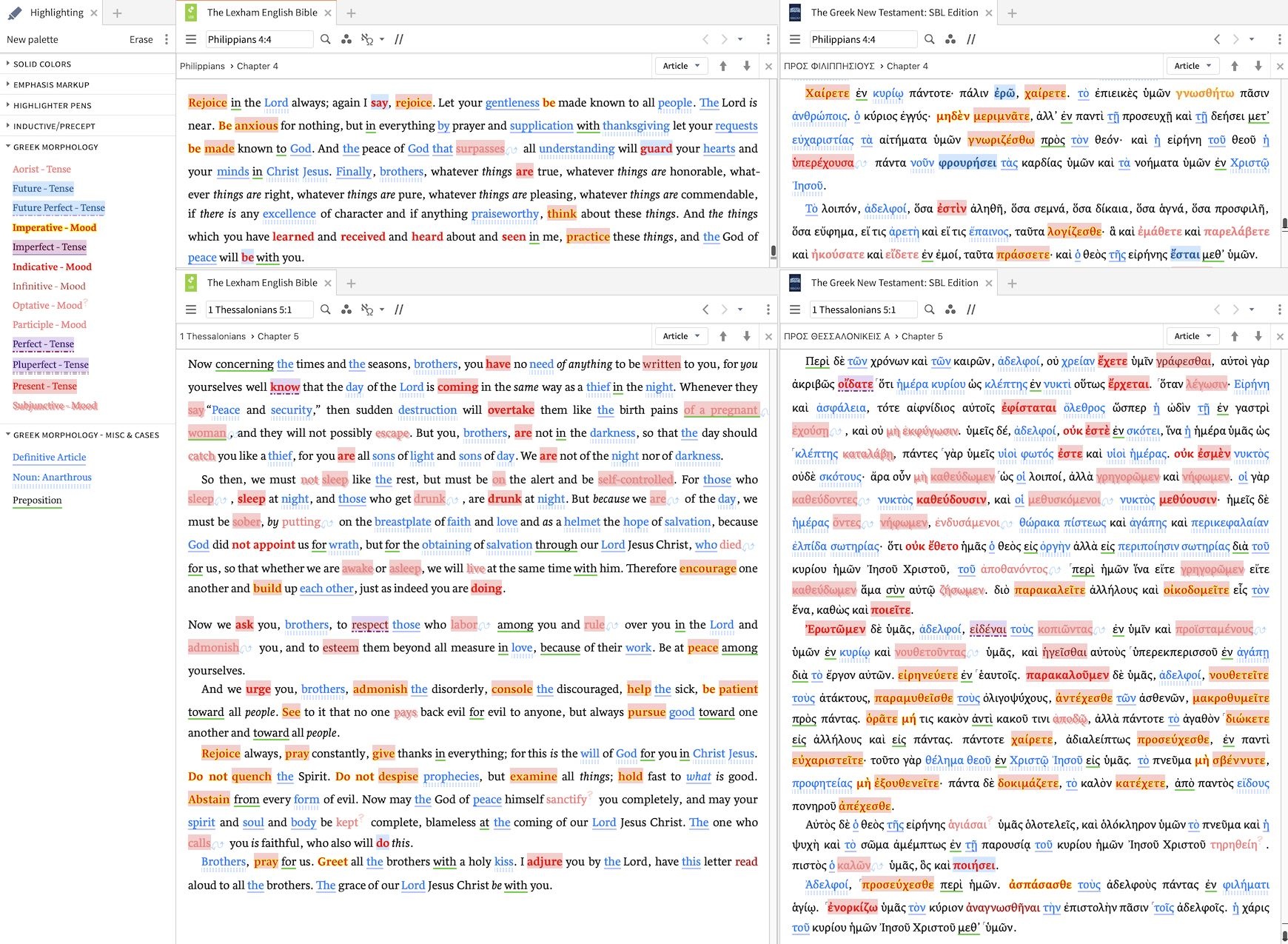Viewport: 1288px width, 944px height.
Task: Apply Present - Tense highlight style
Action: 44,386
